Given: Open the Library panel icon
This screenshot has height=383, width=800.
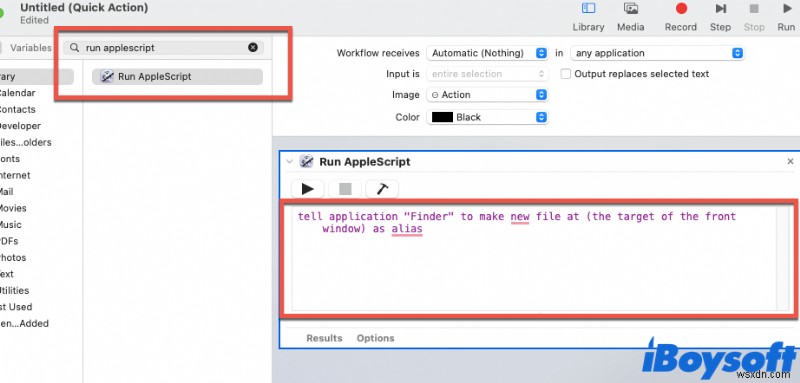Looking at the screenshot, I should pyautogui.click(x=588, y=9).
